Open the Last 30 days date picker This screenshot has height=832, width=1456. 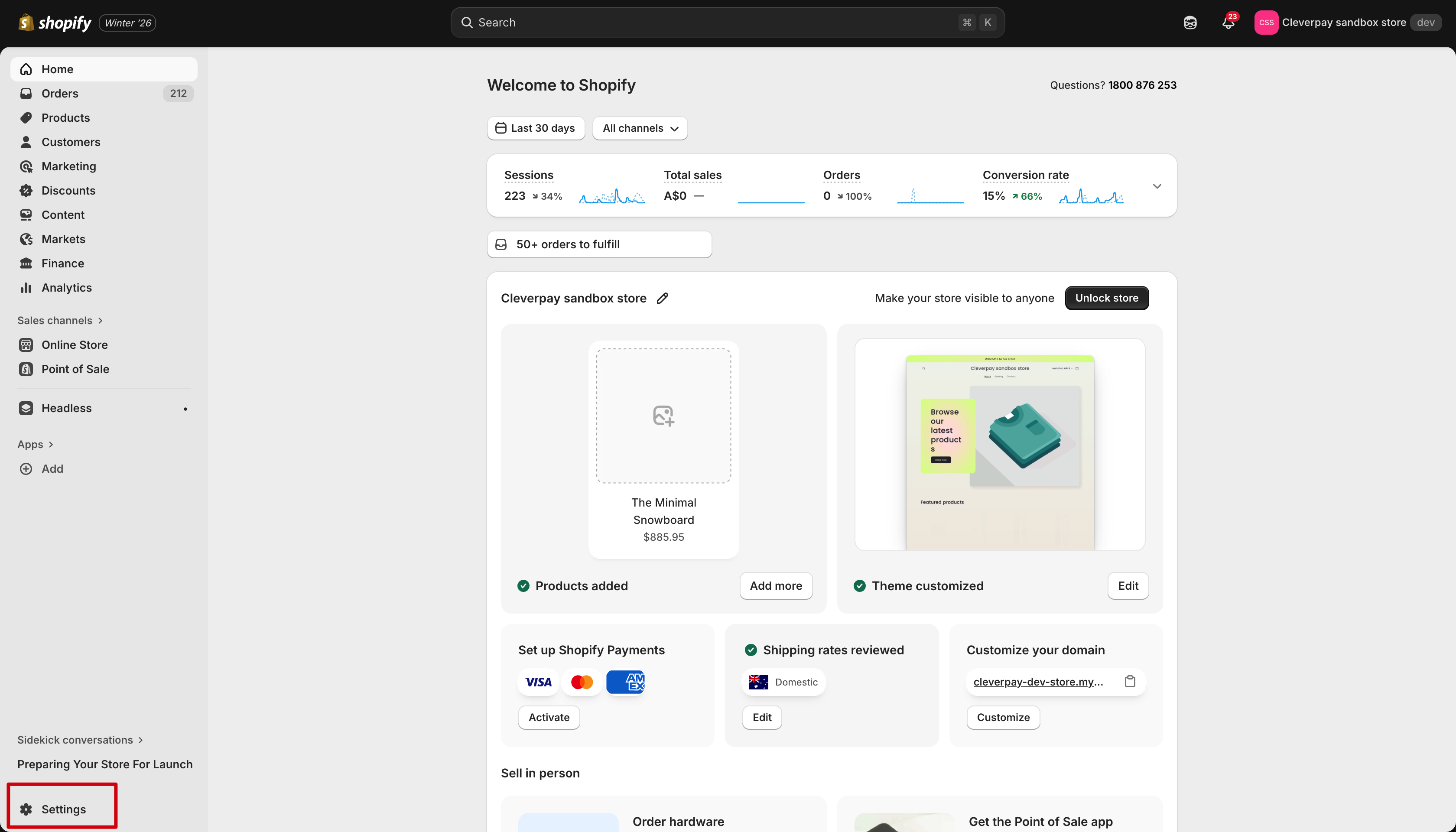coord(536,128)
